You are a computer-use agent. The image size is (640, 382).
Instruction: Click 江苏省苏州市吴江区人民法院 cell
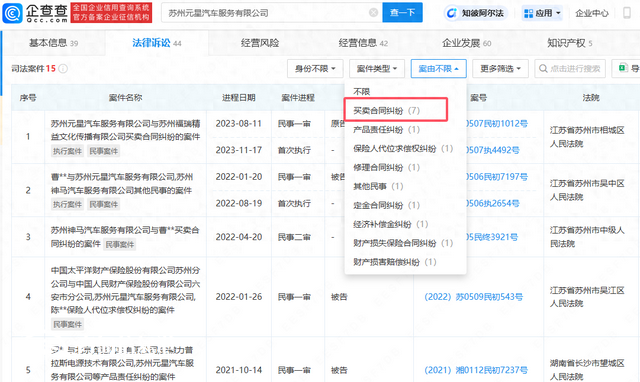587,297
